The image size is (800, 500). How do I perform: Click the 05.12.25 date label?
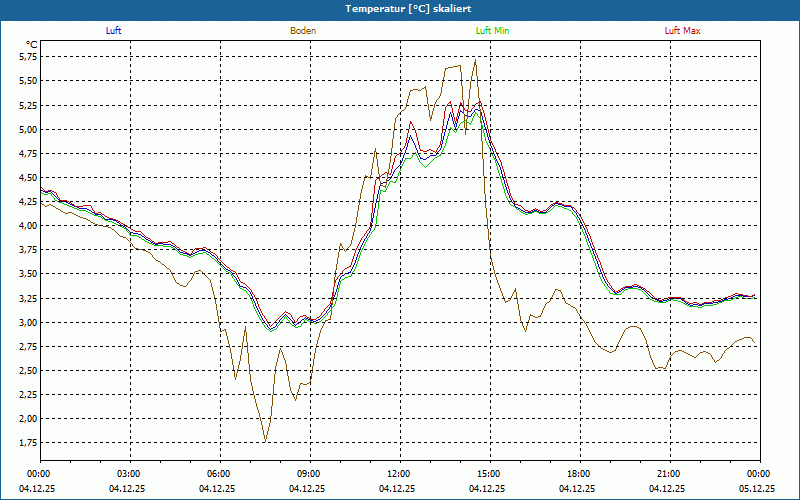pyautogui.click(x=759, y=489)
